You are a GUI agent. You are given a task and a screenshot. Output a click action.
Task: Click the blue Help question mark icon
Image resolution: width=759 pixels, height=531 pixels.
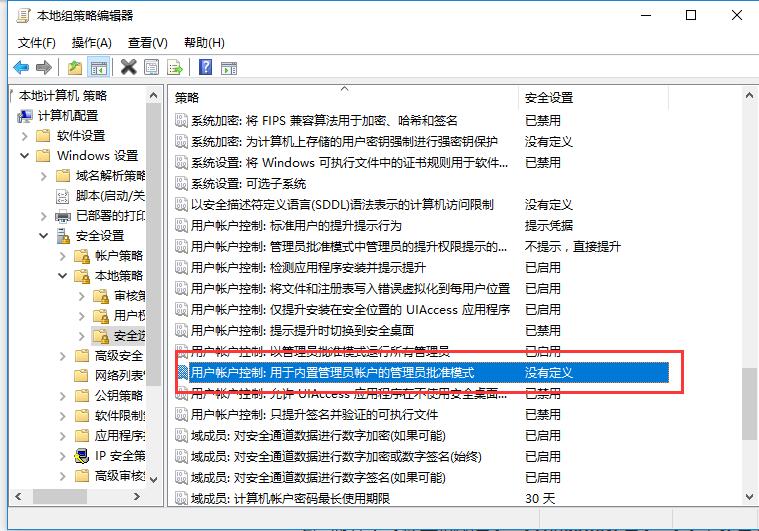[205, 67]
